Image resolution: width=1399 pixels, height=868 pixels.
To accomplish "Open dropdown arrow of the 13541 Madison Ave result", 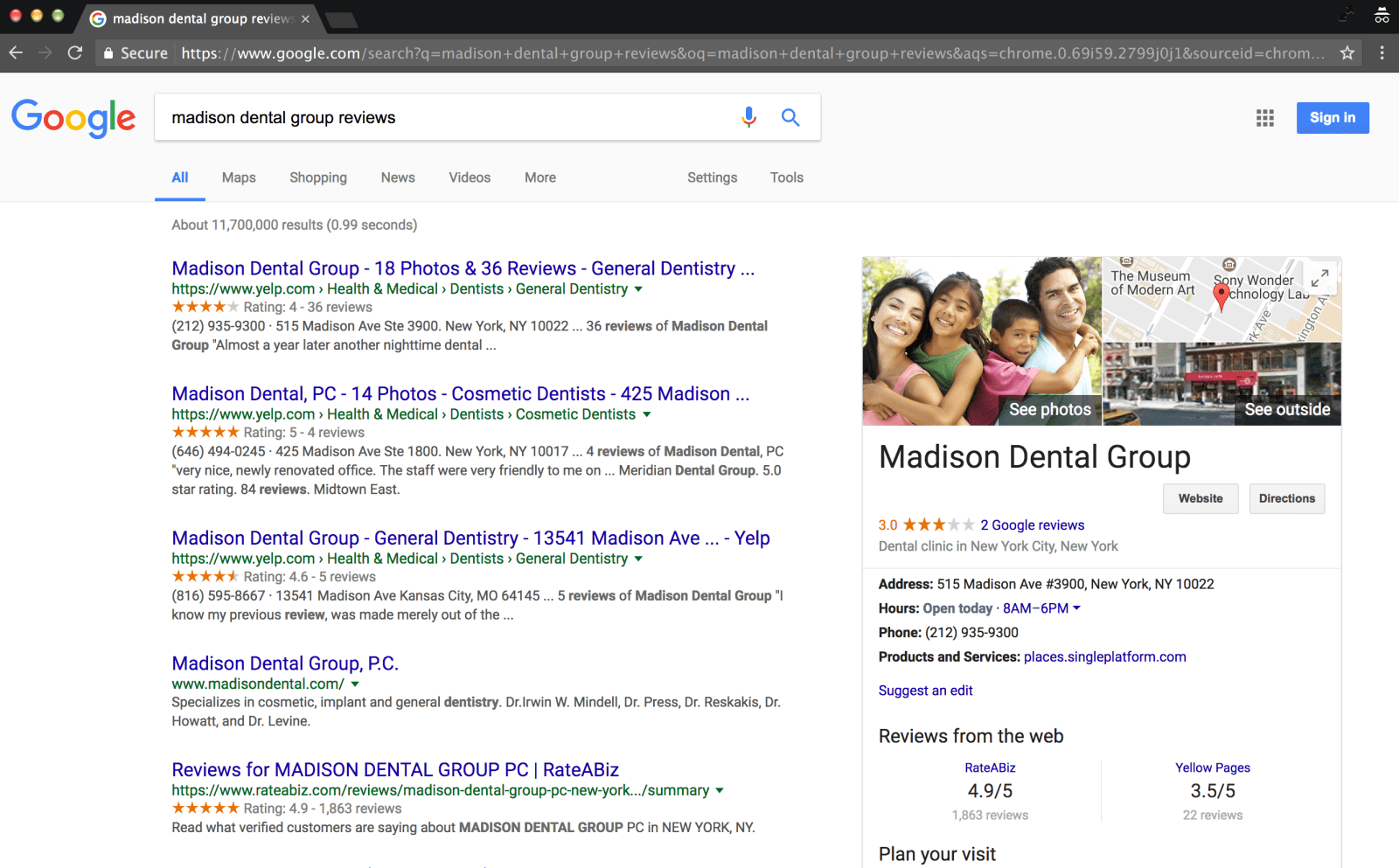I will point(638,559).
